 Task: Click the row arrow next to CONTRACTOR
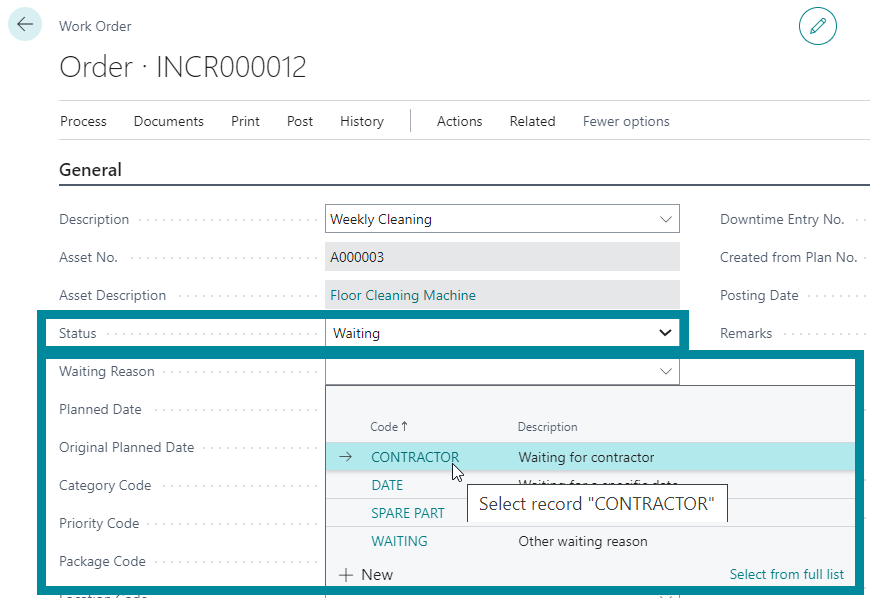[x=346, y=457]
